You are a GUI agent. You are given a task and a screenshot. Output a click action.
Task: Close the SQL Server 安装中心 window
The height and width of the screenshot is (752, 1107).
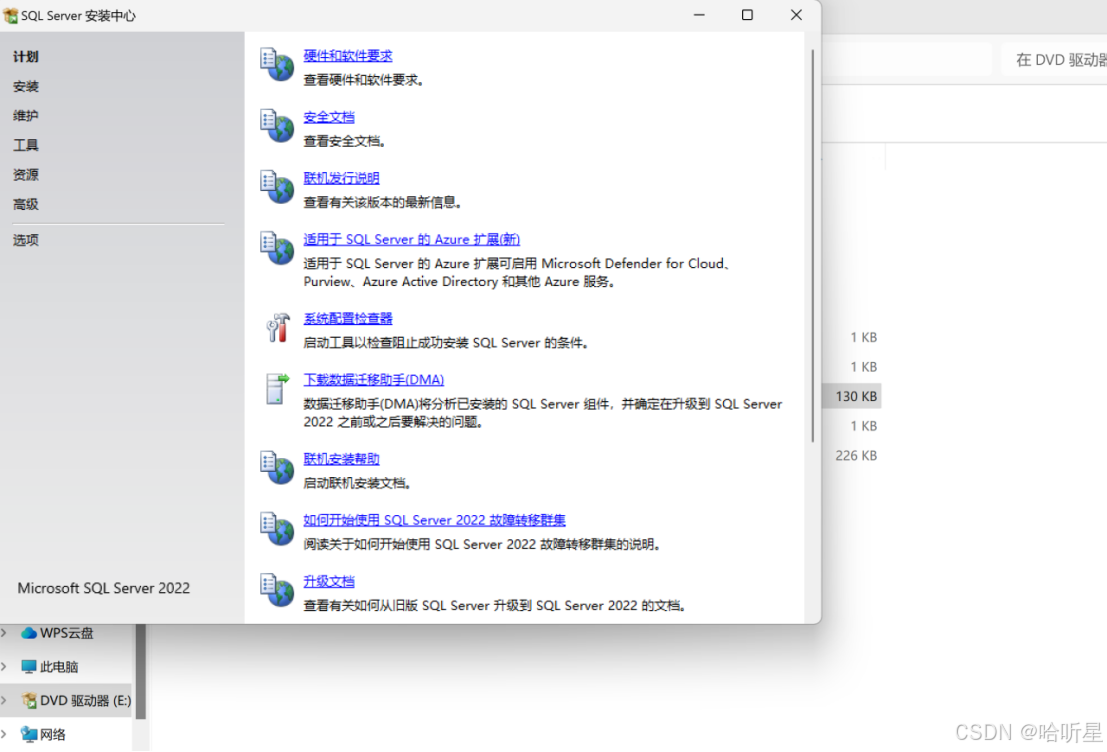coord(796,15)
